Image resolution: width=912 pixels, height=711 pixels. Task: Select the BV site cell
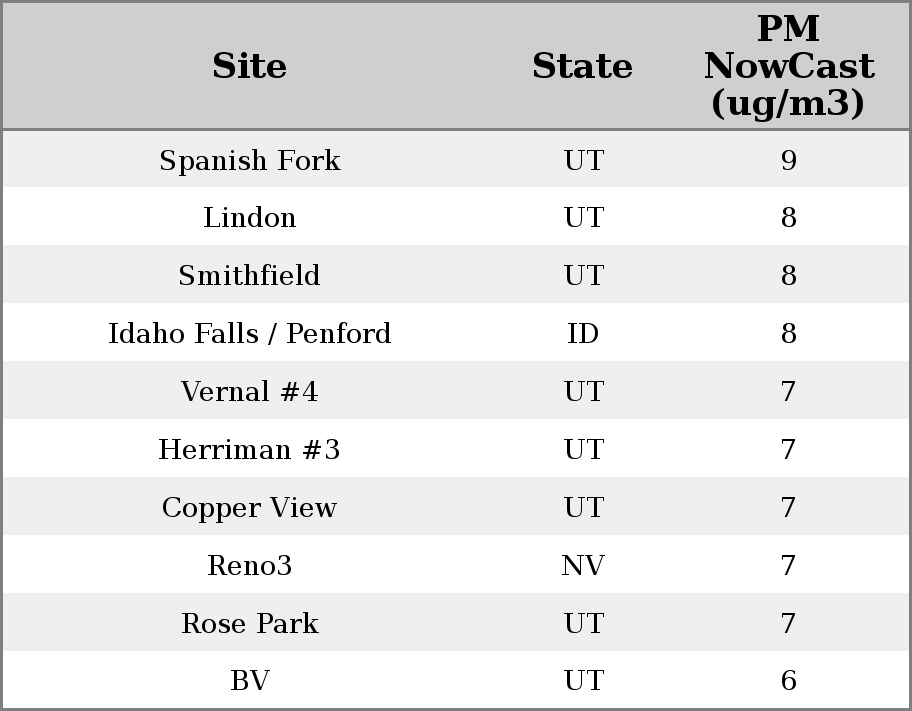coord(249,681)
